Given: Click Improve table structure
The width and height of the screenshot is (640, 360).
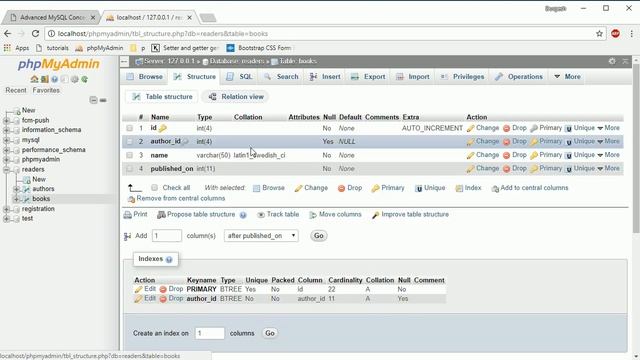Looking at the screenshot, I should coord(410,214).
